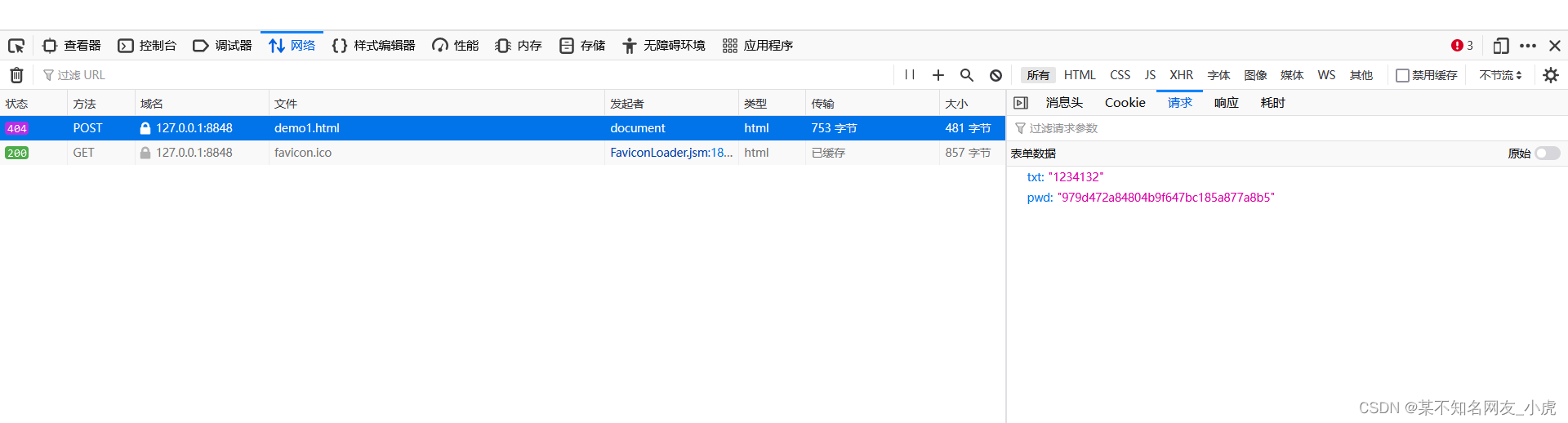Filter requests by images (图像)
This screenshot has width=1568, height=423.
click(x=1255, y=75)
